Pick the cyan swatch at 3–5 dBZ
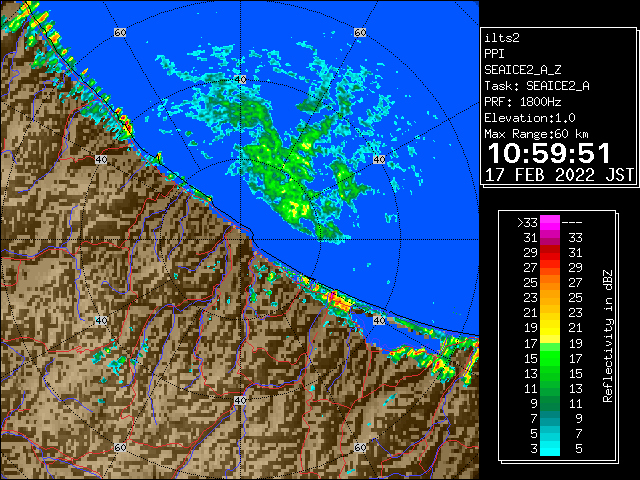 pos(550,448)
